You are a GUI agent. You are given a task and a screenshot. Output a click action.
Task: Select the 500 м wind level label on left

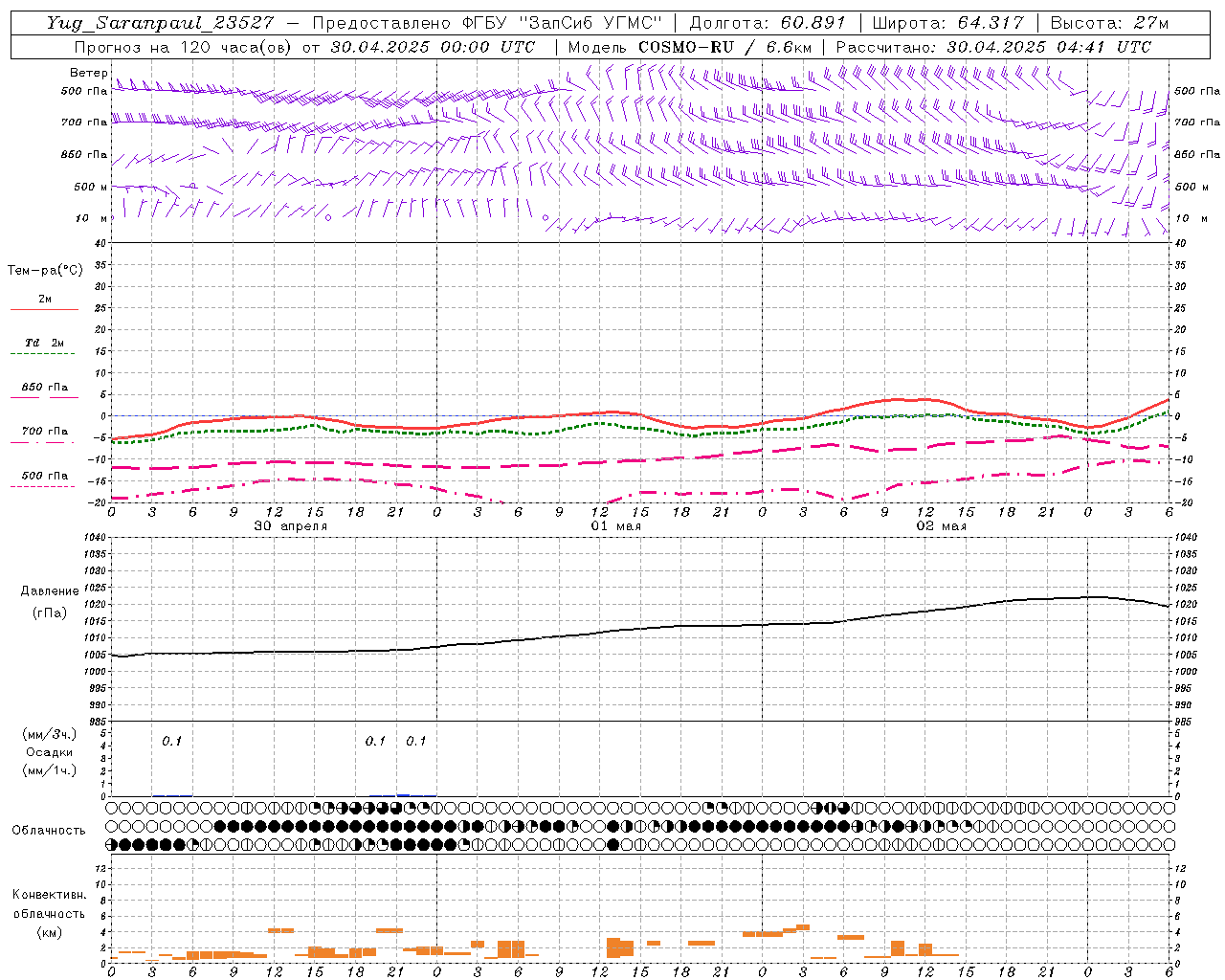[91, 187]
